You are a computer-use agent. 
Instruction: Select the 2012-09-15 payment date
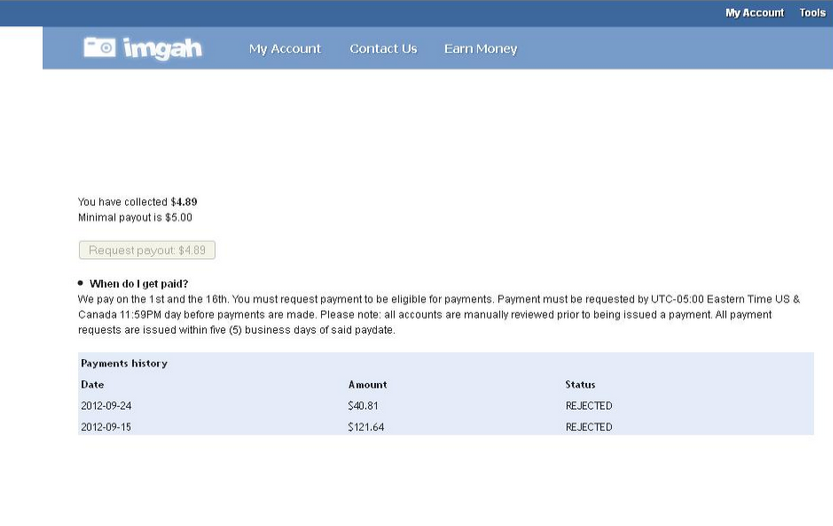click(106, 427)
